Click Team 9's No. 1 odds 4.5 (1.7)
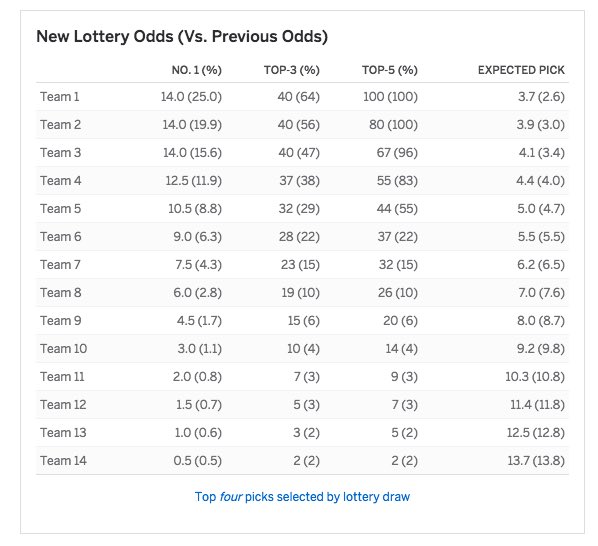598x546 pixels. [x=199, y=321]
